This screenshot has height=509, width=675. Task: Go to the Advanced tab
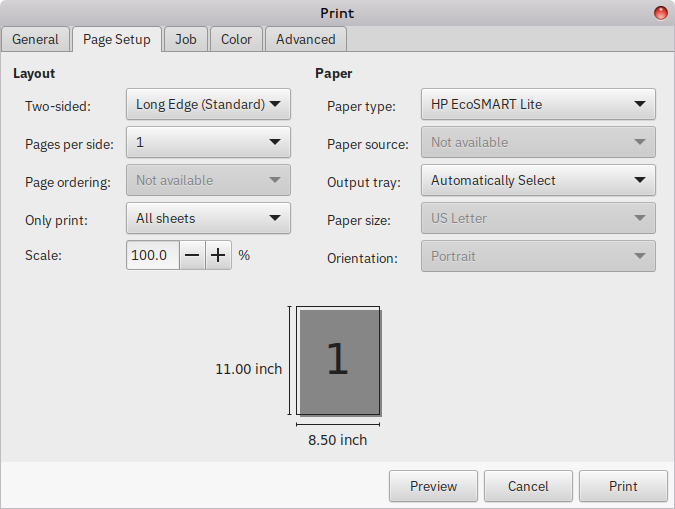coord(306,39)
